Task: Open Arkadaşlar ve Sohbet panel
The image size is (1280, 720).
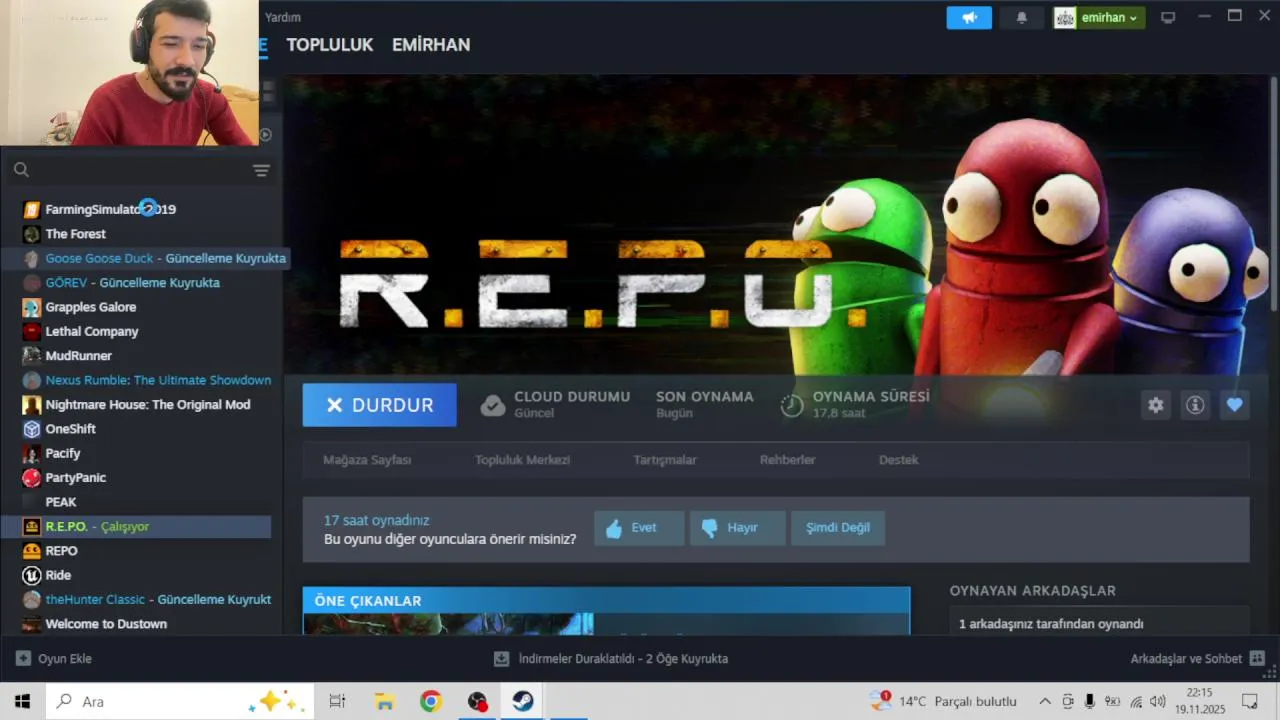Action: [x=1197, y=659]
